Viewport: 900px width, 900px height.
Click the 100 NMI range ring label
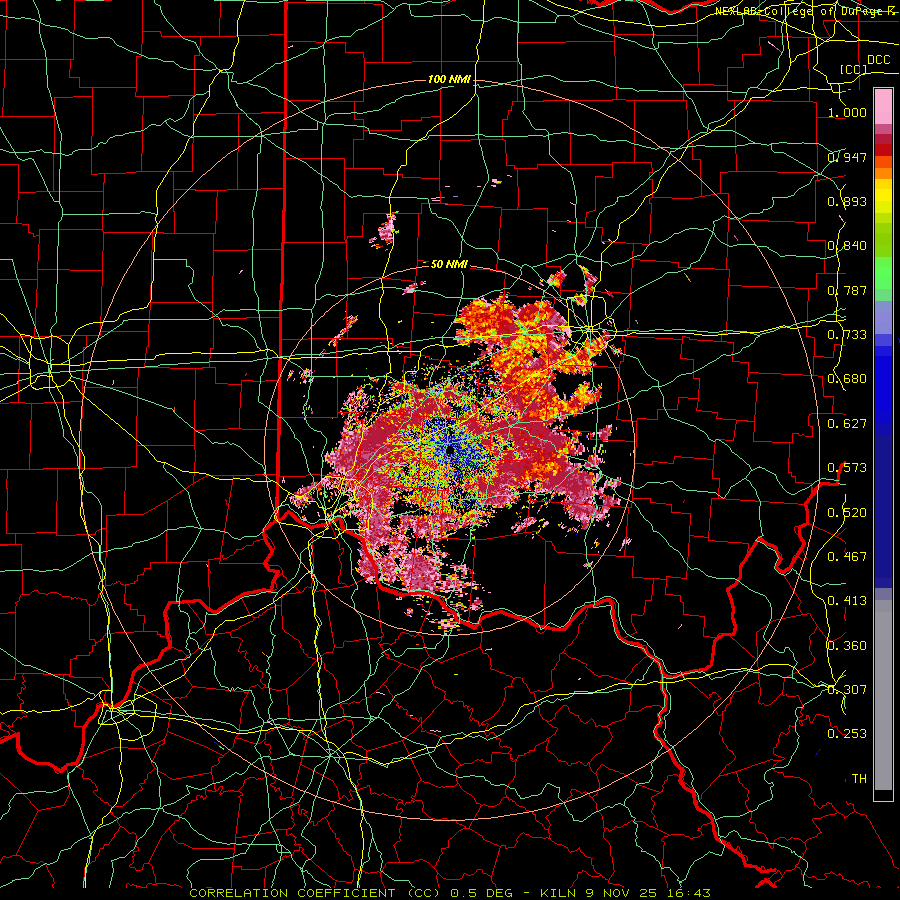[449, 79]
